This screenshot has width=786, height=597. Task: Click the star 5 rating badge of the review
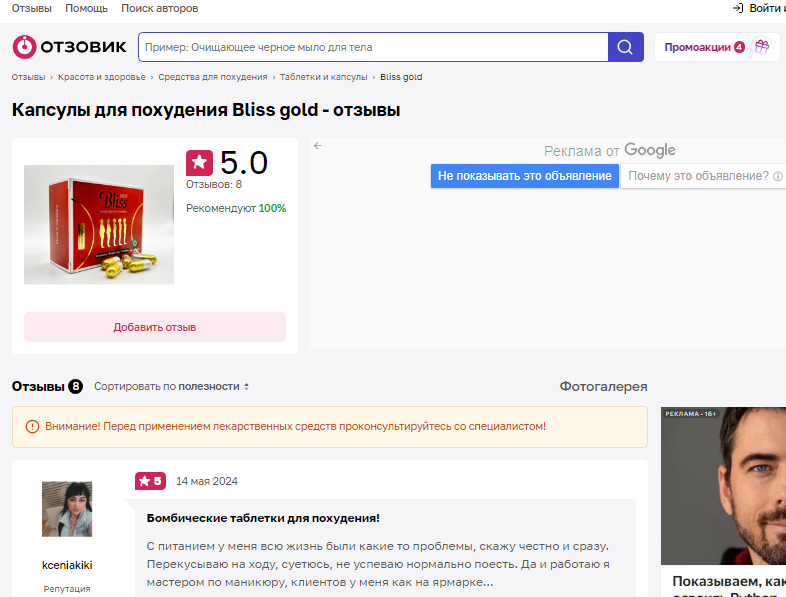pyautogui.click(x=150, y=481)
